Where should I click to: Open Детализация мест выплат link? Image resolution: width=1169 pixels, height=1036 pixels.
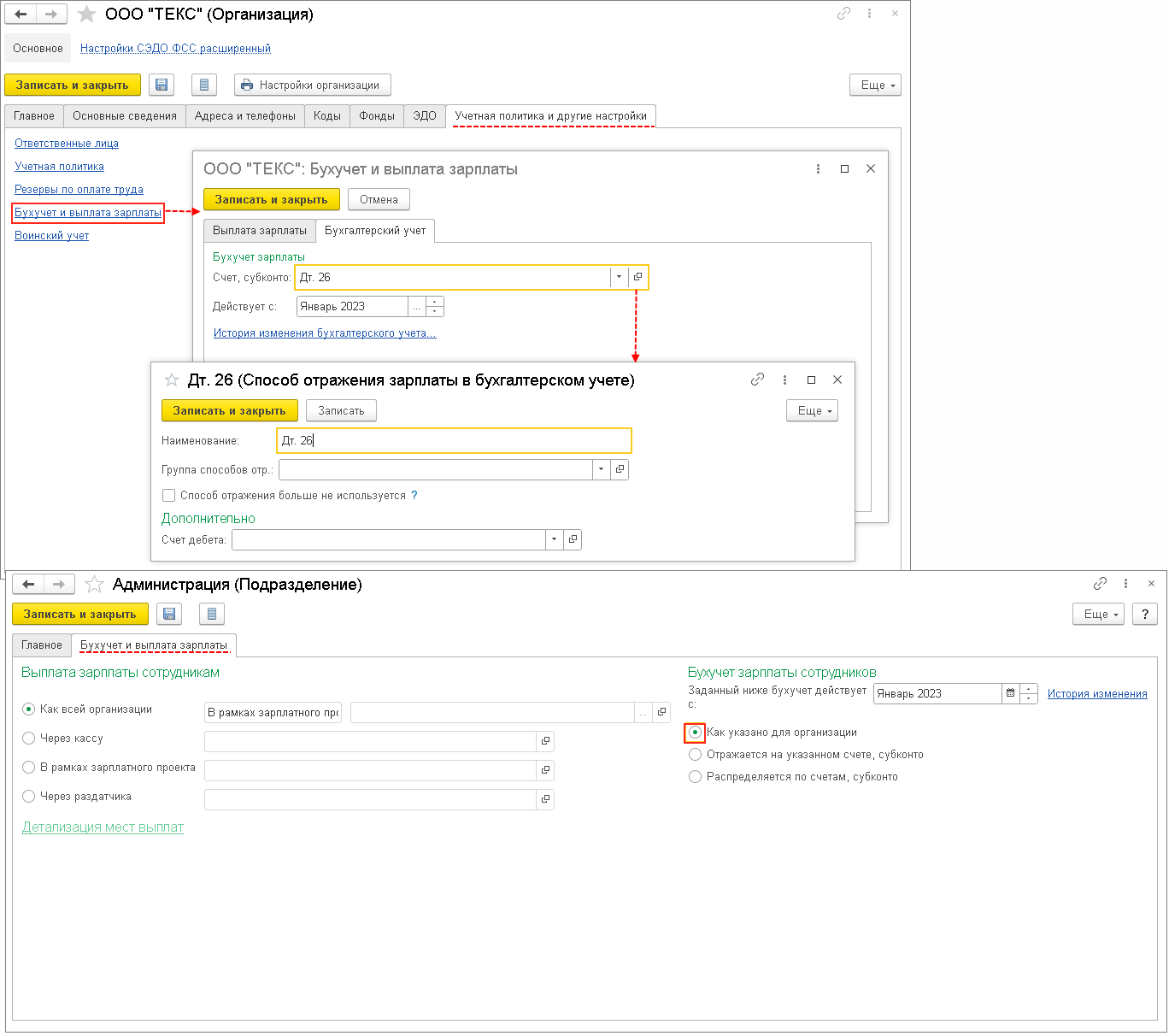coord(103,827)
